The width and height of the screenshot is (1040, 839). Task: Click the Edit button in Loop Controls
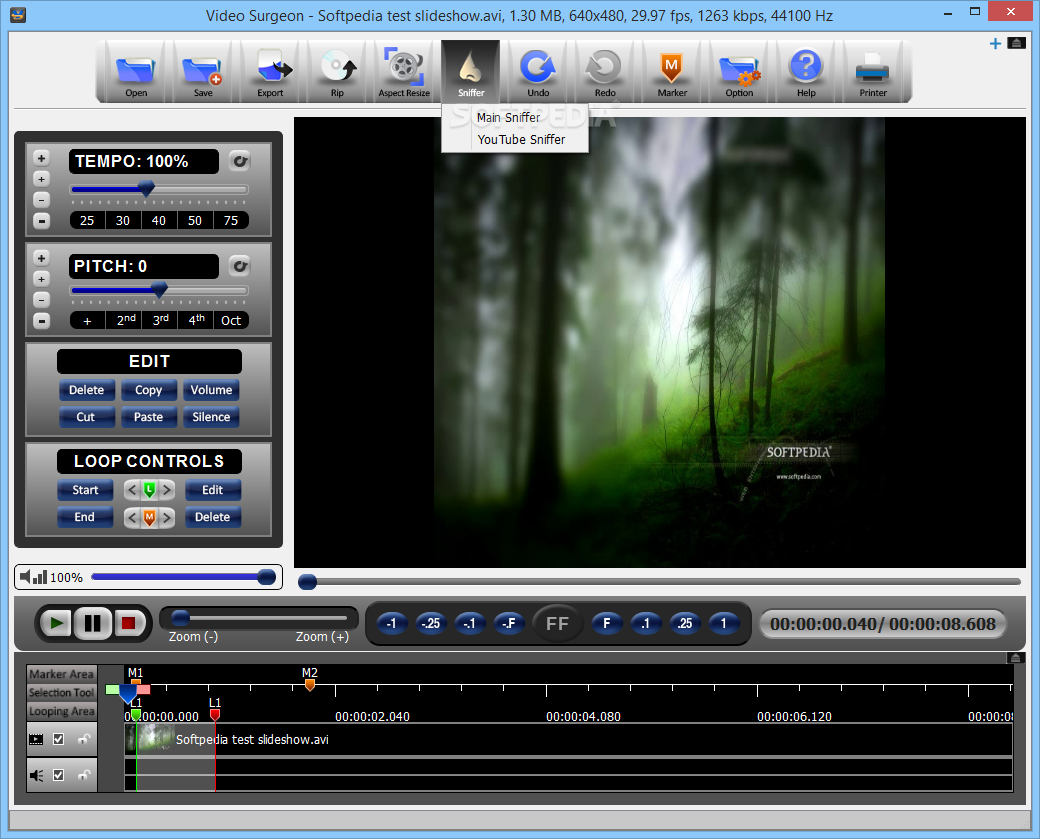[x=212, y=490]
